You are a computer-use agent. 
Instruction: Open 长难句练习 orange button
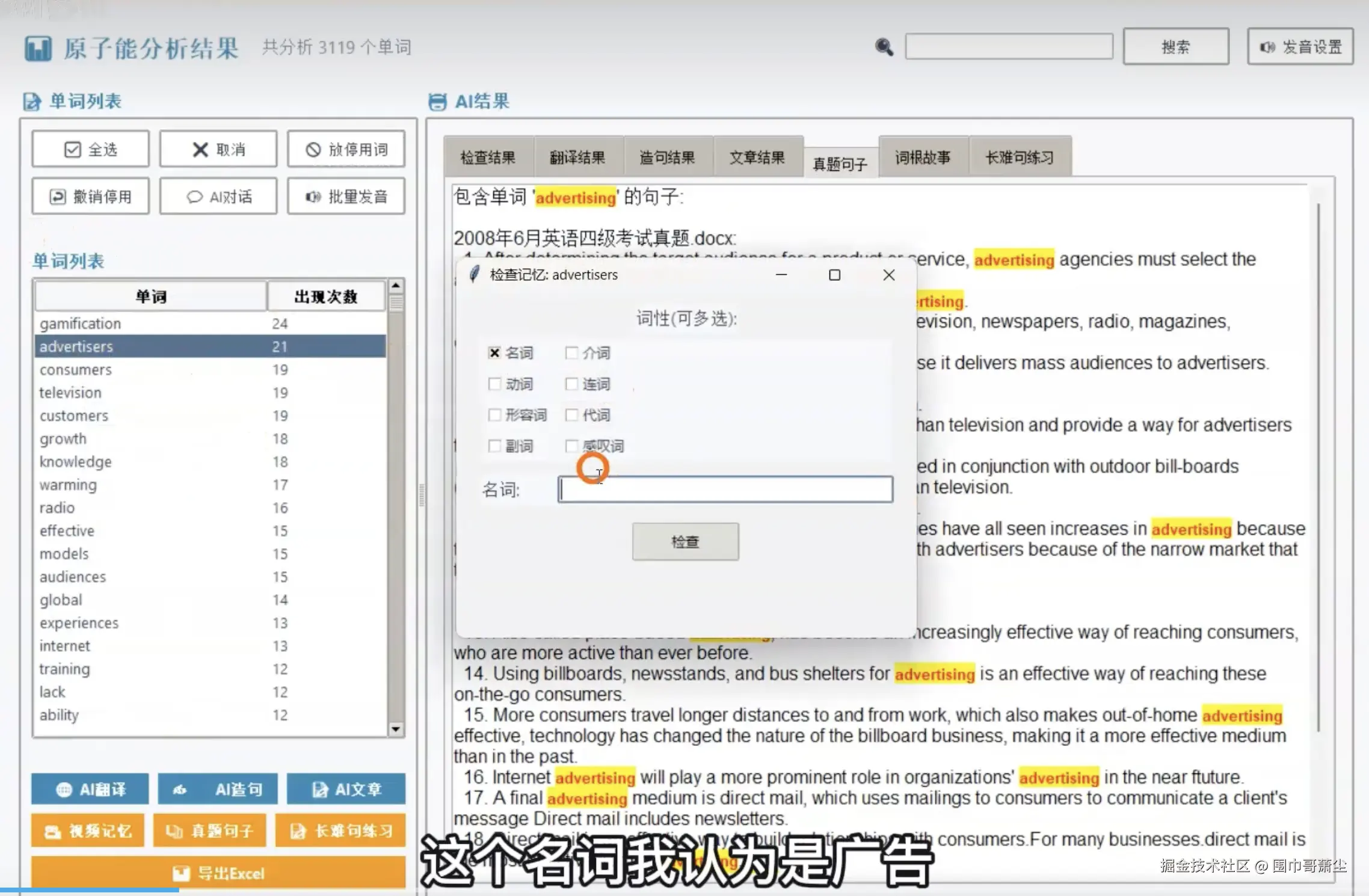click(340, 830)
